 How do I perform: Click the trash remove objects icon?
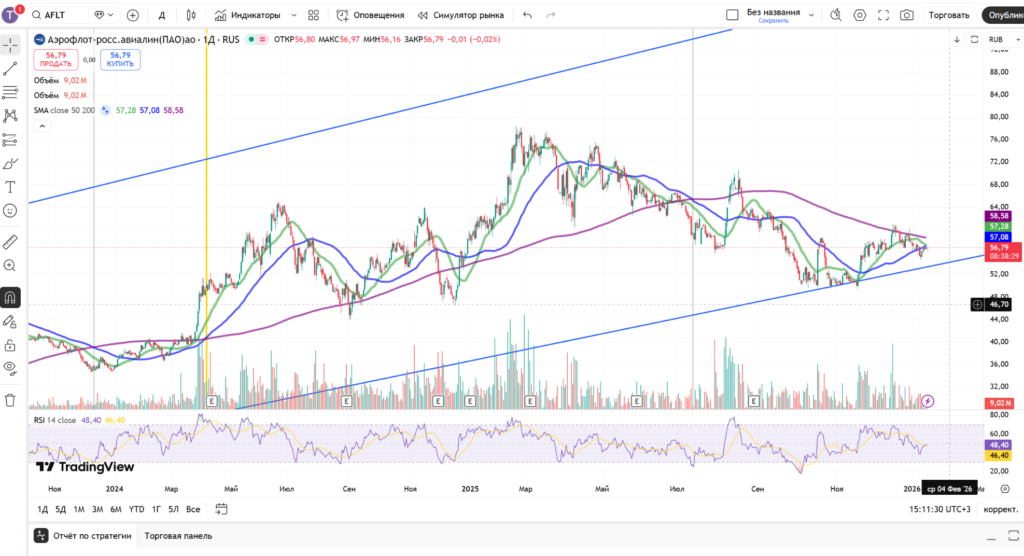click(x=10, y=401)
